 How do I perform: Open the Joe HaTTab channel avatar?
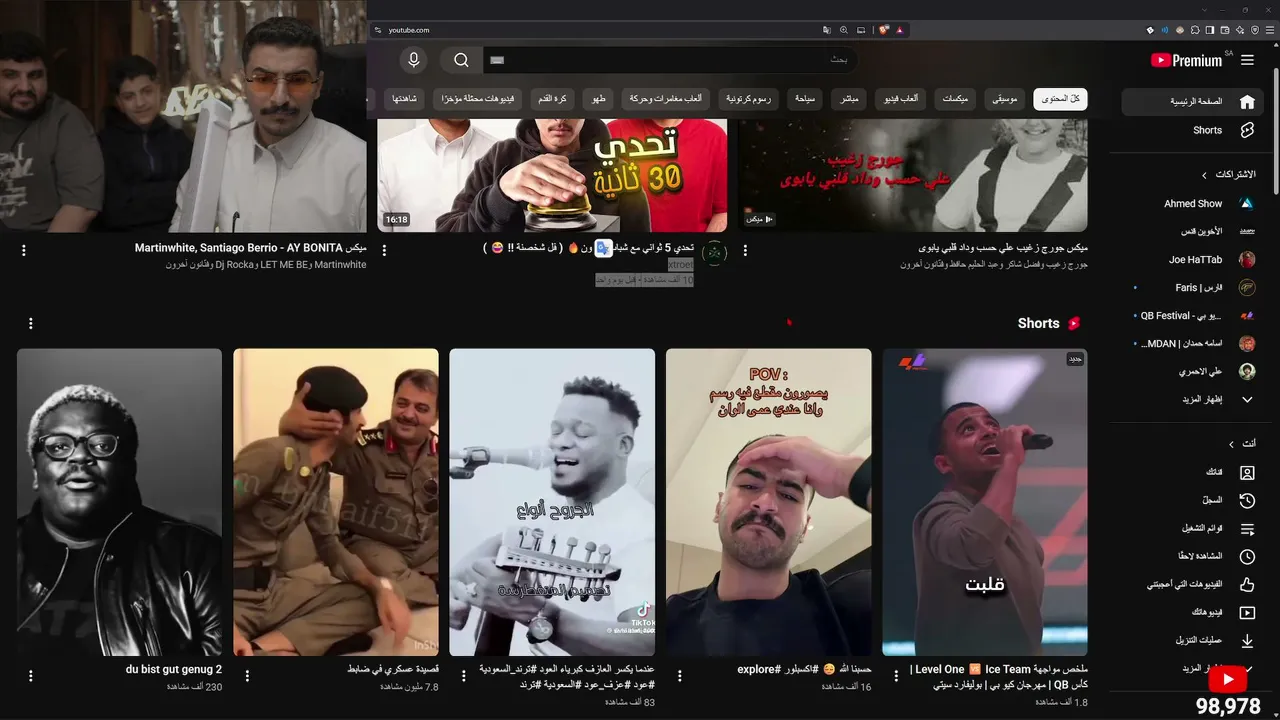(1247, 259)
